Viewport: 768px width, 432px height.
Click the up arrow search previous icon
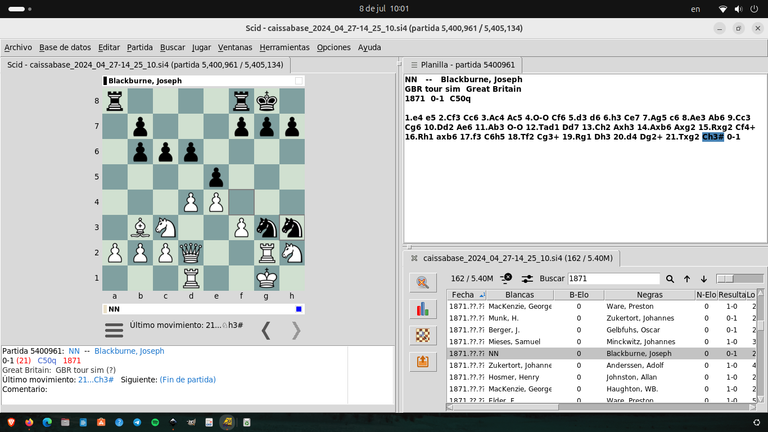point(687,279)
